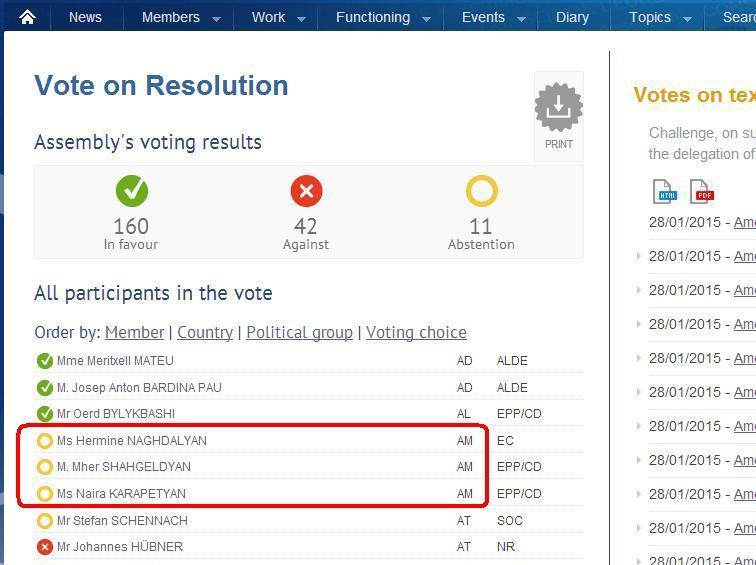
Task: Expand the Functioning dropdown menu
Action: (383, 17)
